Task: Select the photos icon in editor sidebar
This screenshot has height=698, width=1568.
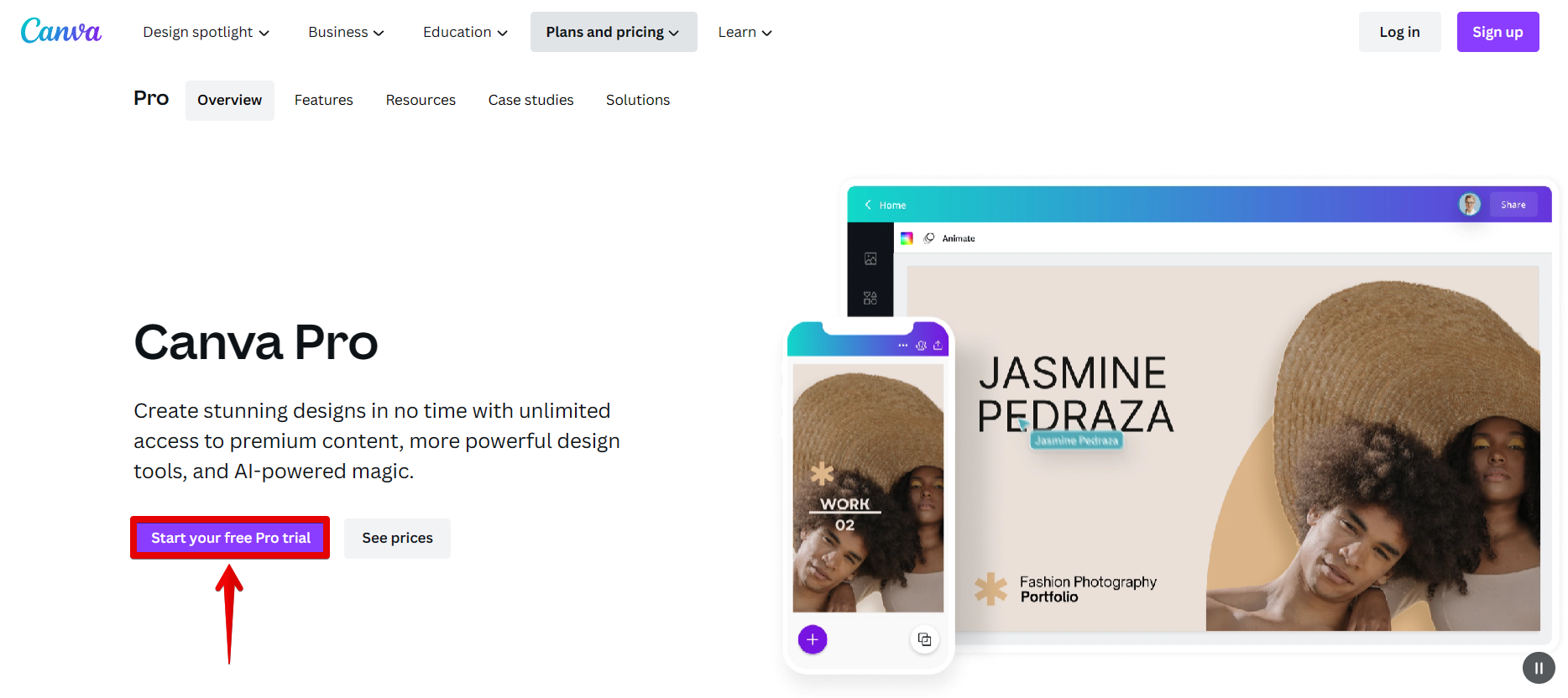Action: point(870,258)
